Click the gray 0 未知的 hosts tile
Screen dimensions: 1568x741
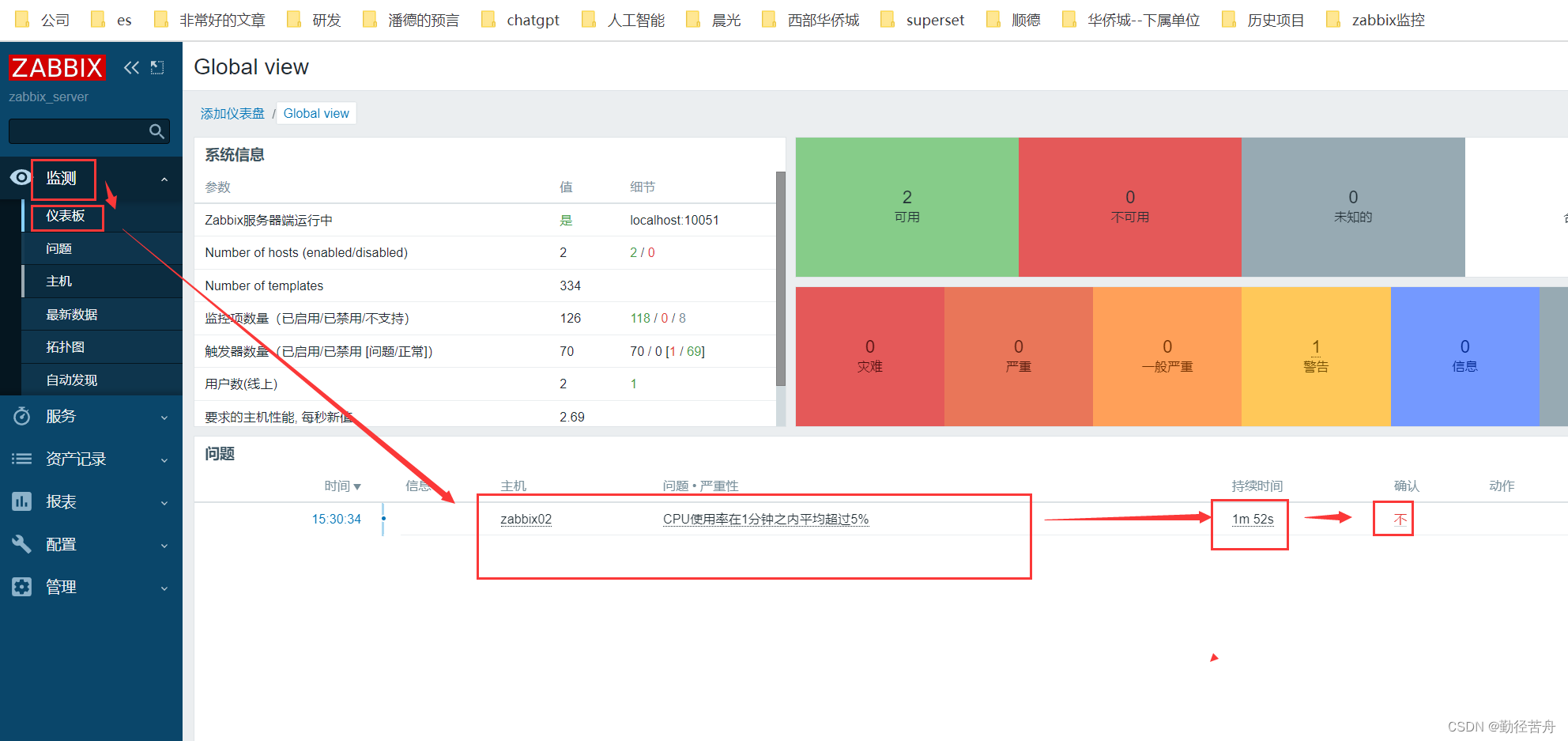(x=1353, y=207)
